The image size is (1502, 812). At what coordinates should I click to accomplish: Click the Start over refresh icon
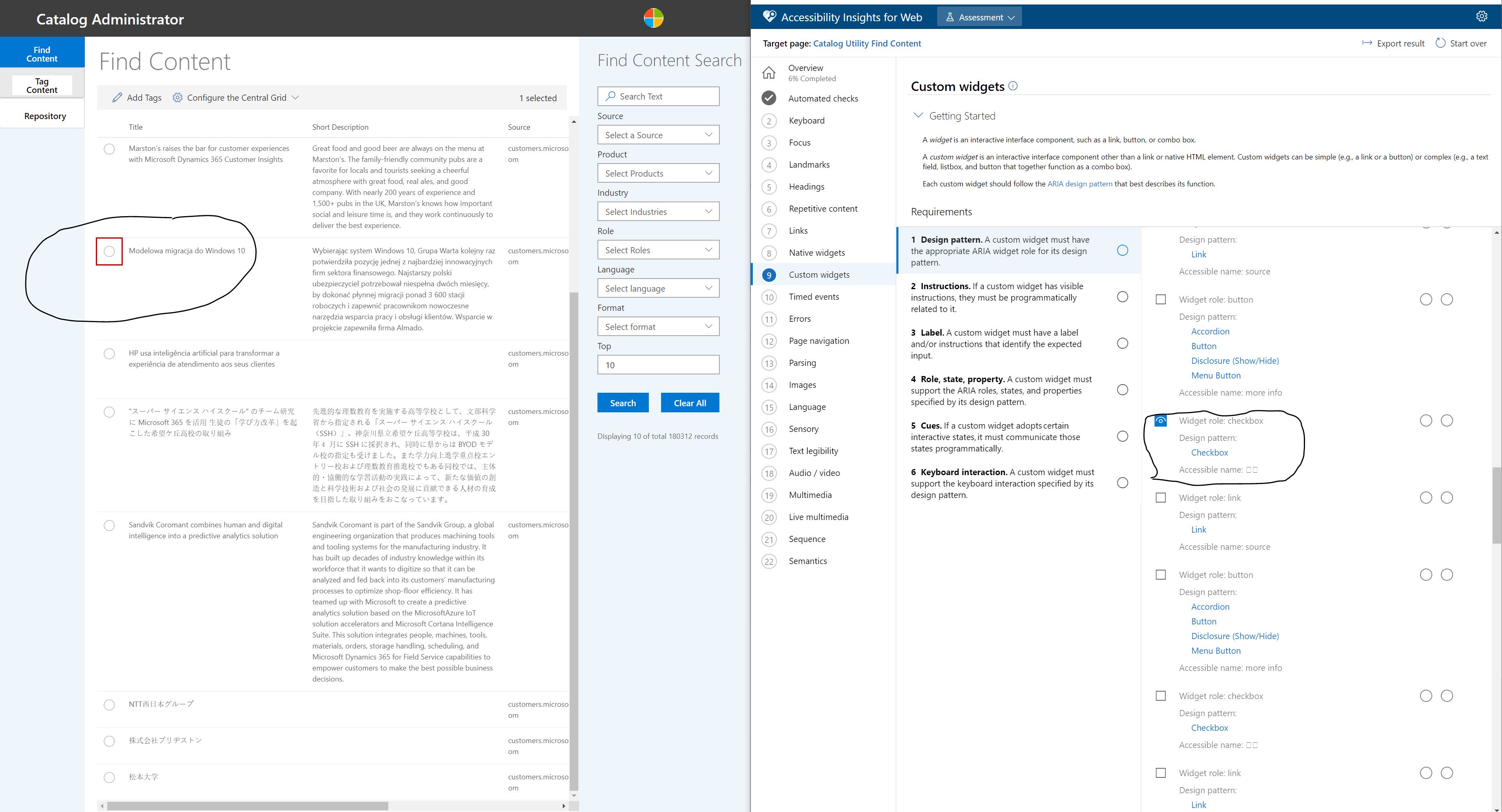[1440, 43]
